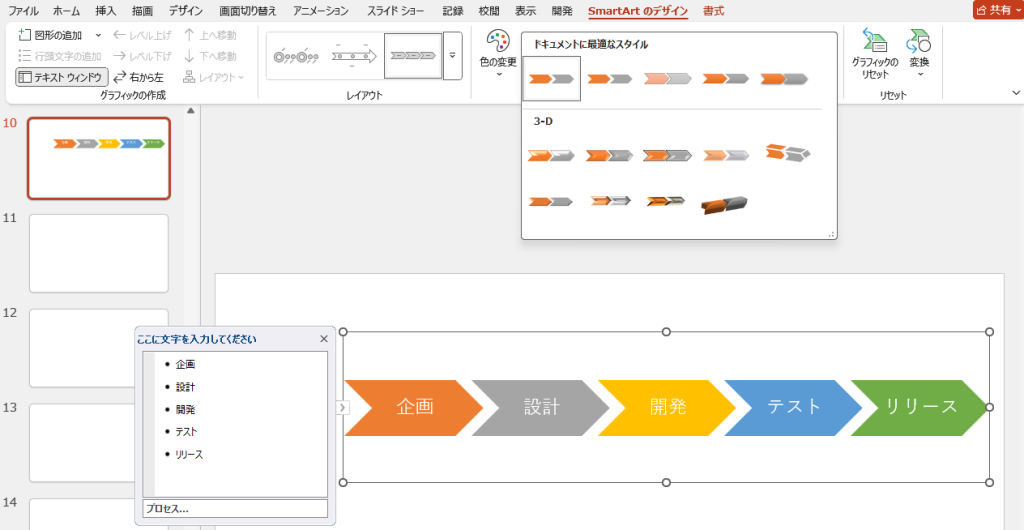Expand the レイアウト gallery more button
Screen dimensions: 1024x530
click(452, 56)
